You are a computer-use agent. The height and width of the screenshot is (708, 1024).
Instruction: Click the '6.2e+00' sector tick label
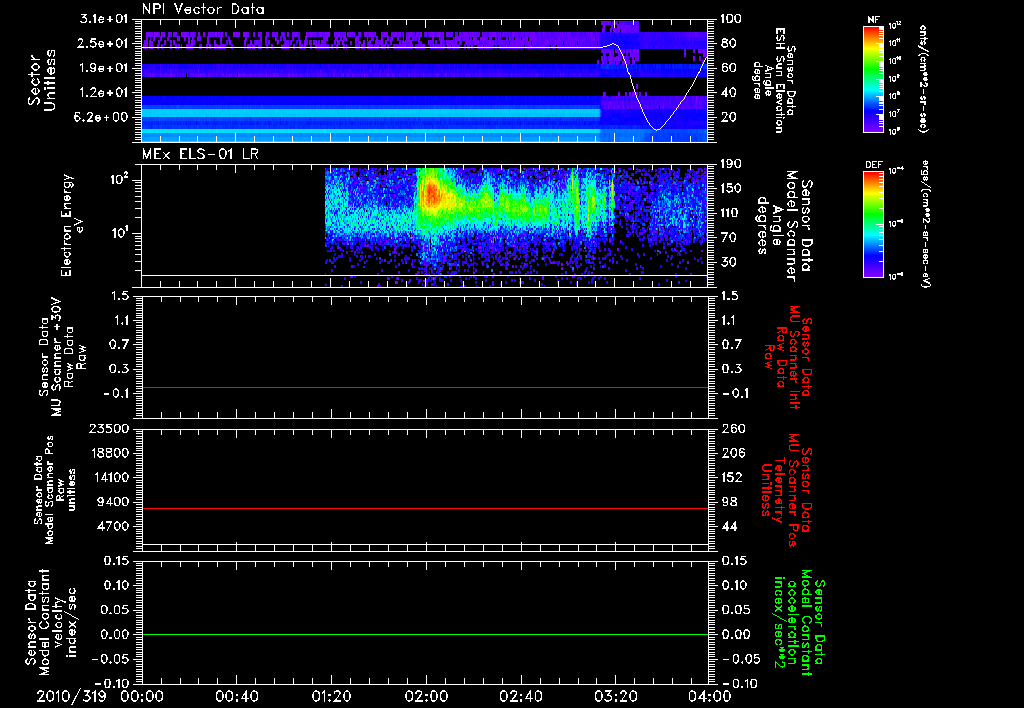pyautogui.click(x=103, y=117)
